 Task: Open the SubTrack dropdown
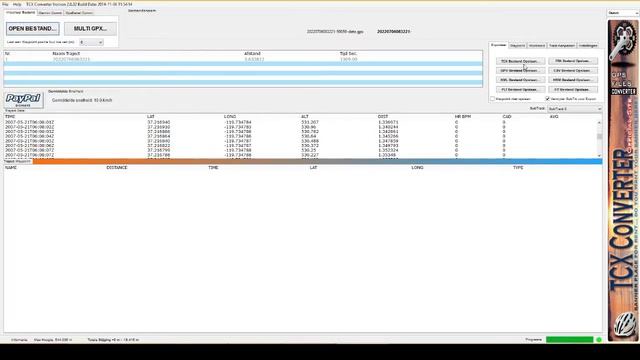[x=575, y=109]
